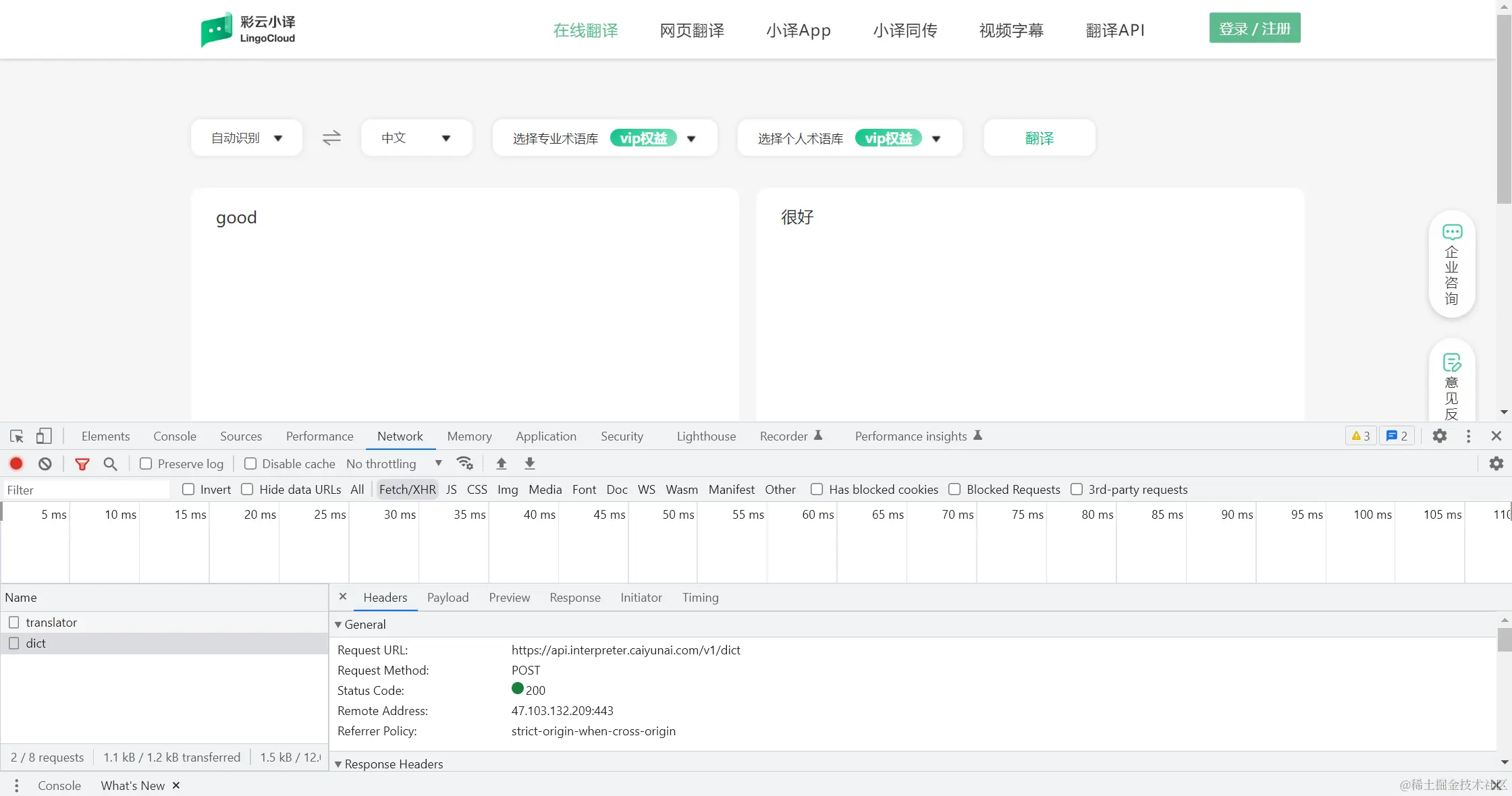Open the Console panel tab

point(174,436)
